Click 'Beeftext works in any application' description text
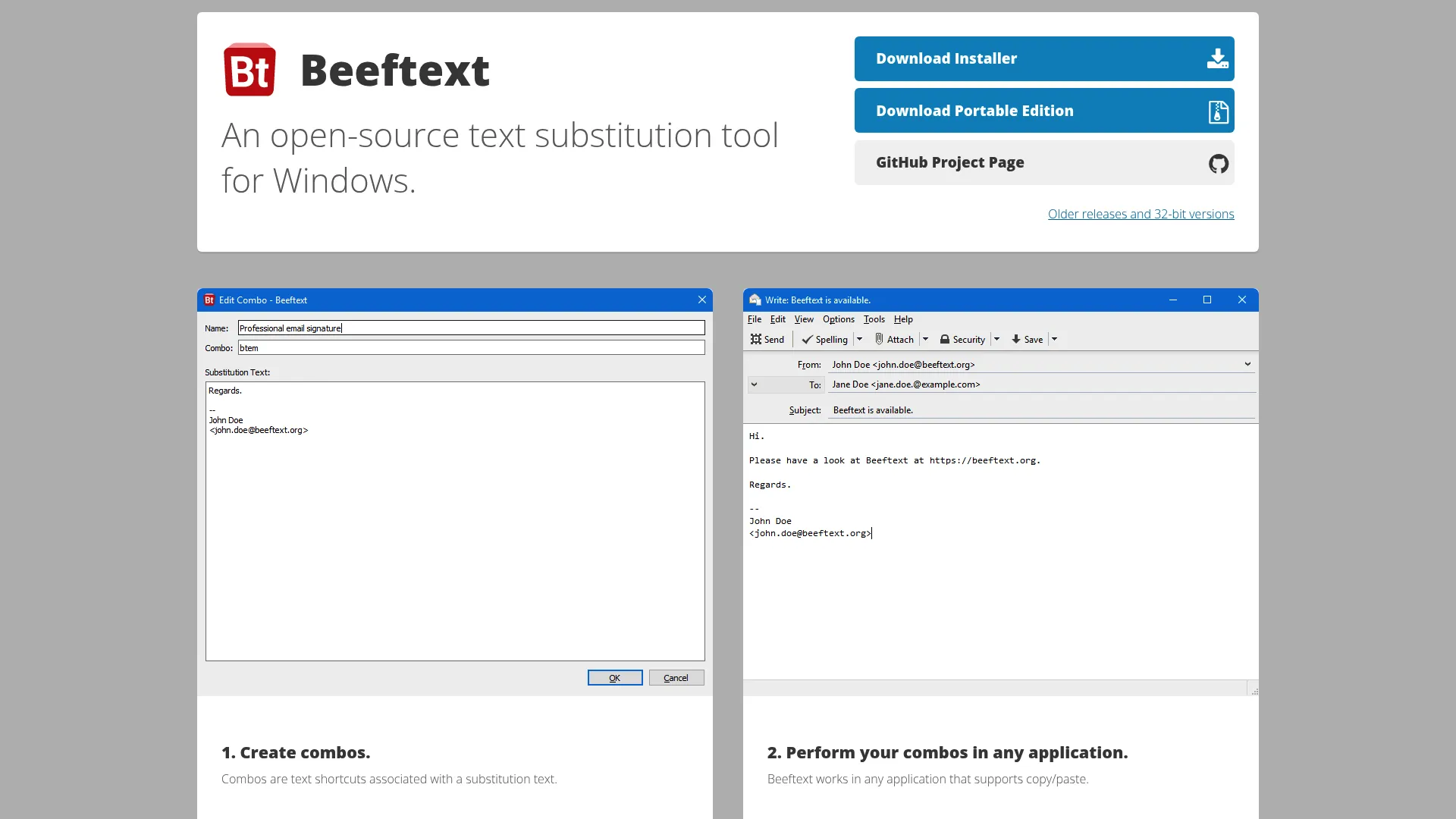The width and height of the screenshot is (1456, 819). (x=927, y=779)
